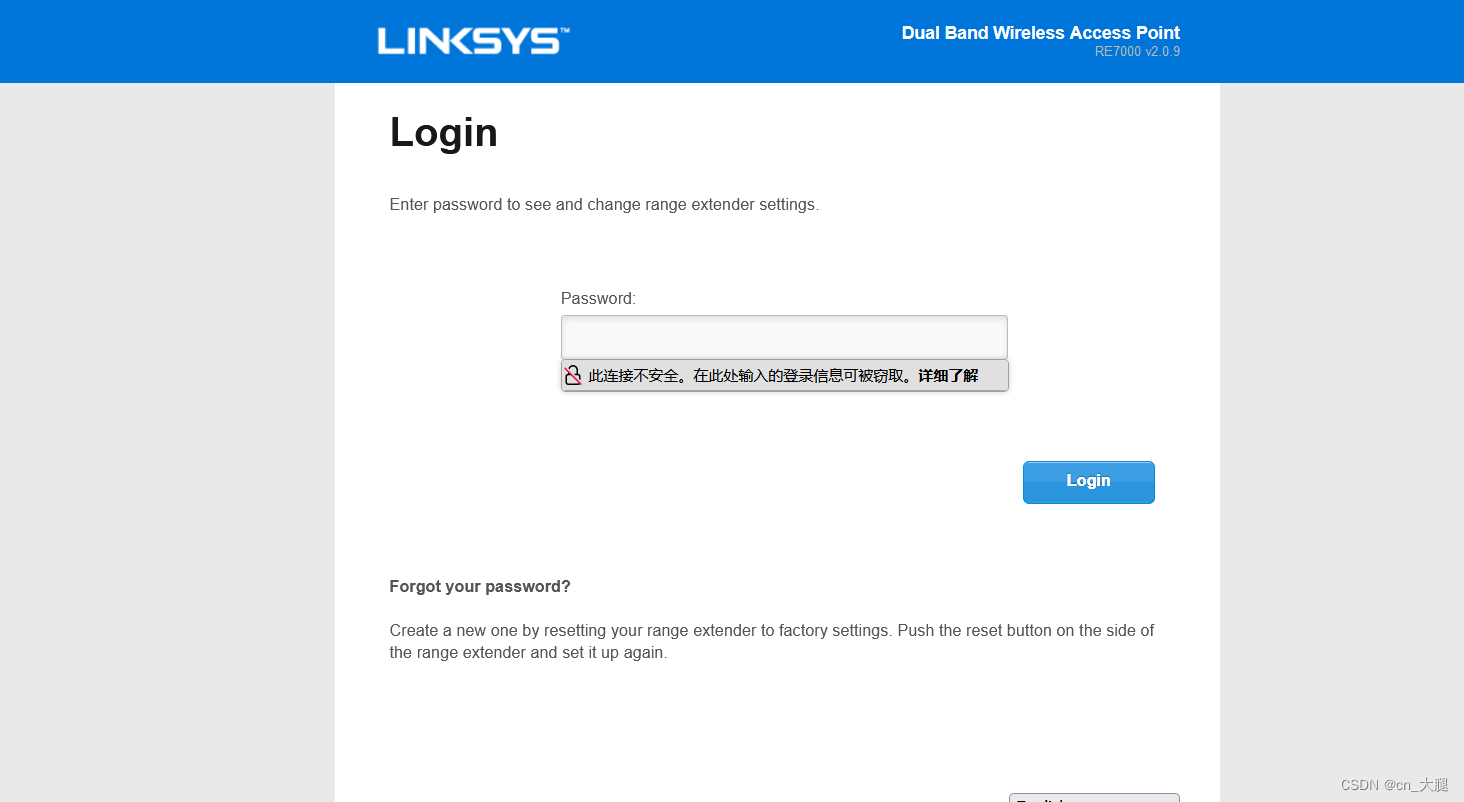Click 'Dual Band Wireless Access Point' title
The width and height of the screenshot is (1464, 802).
(1040, 33)
